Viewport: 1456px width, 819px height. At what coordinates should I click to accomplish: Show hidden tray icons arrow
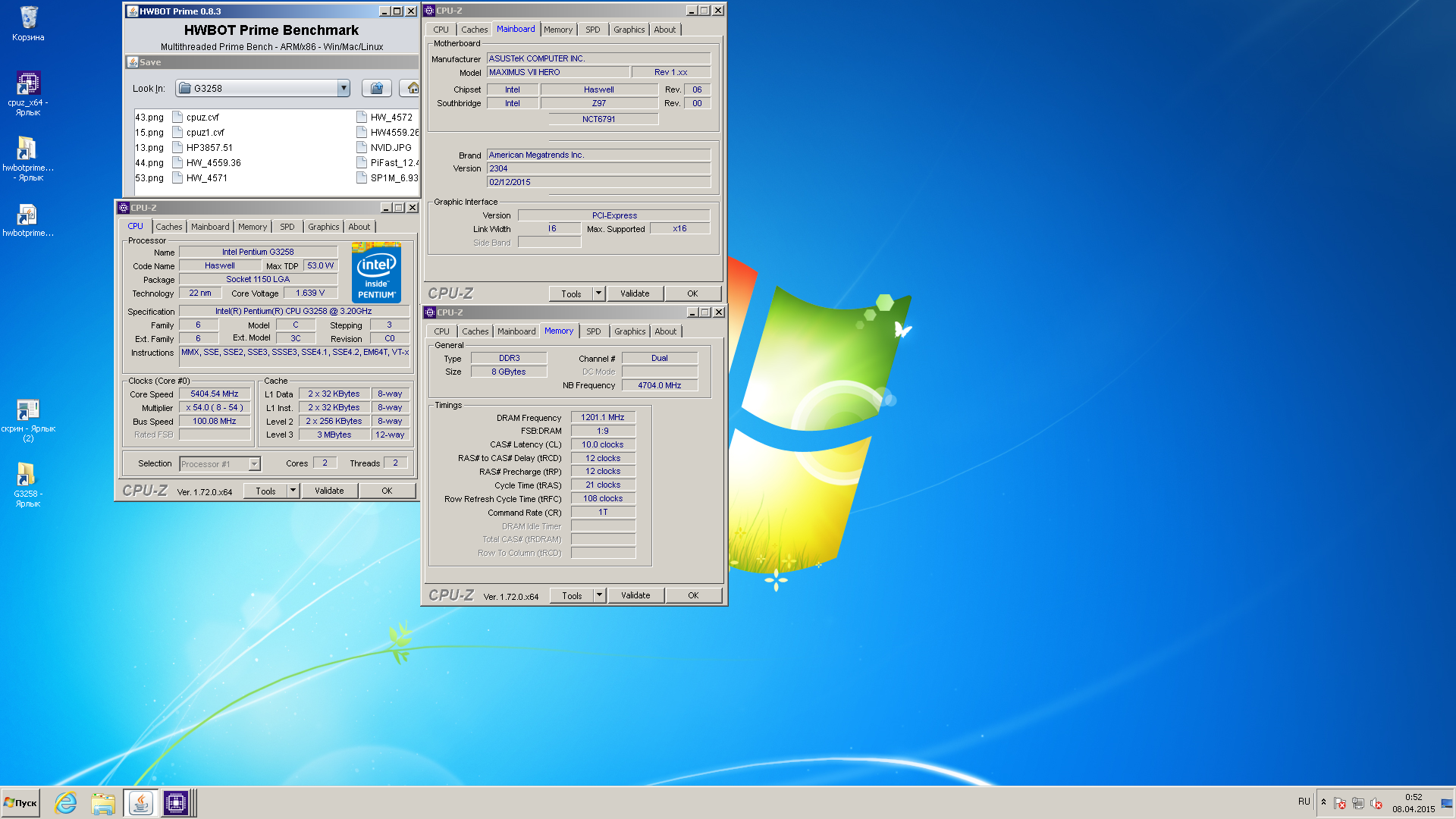point(1323,803)
